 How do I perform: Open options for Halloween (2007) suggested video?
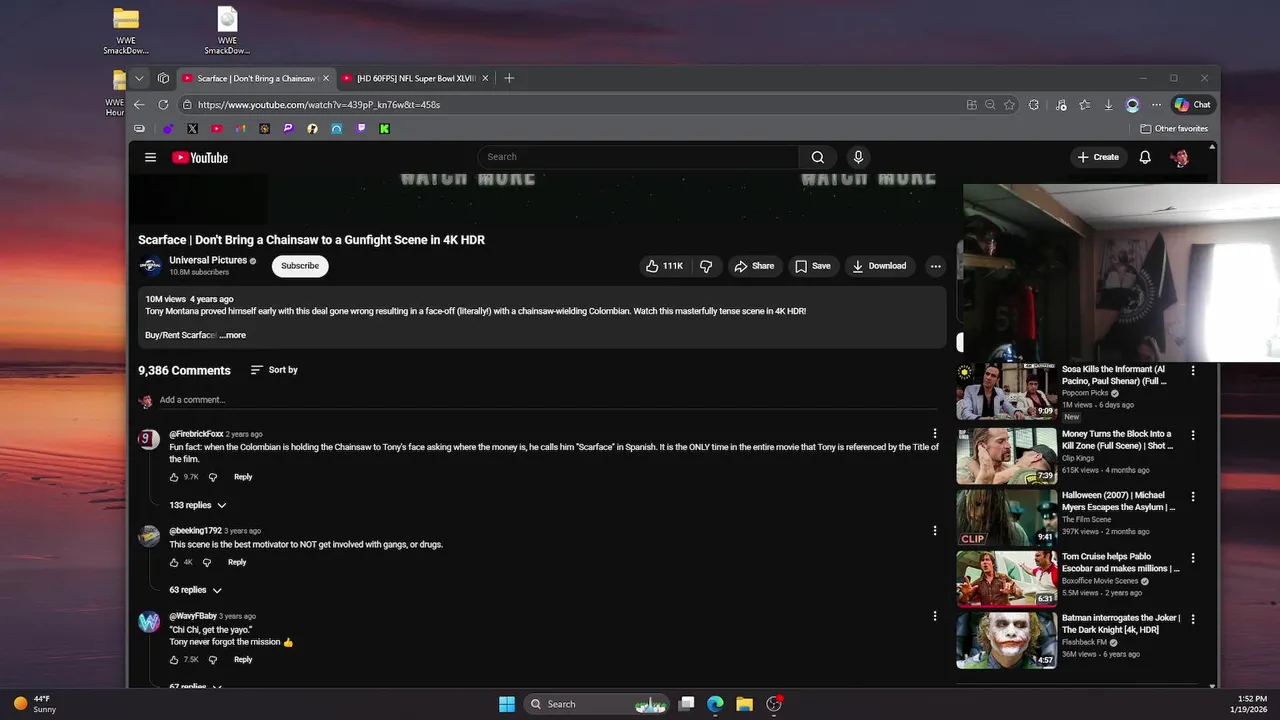tap(1193, 496)
